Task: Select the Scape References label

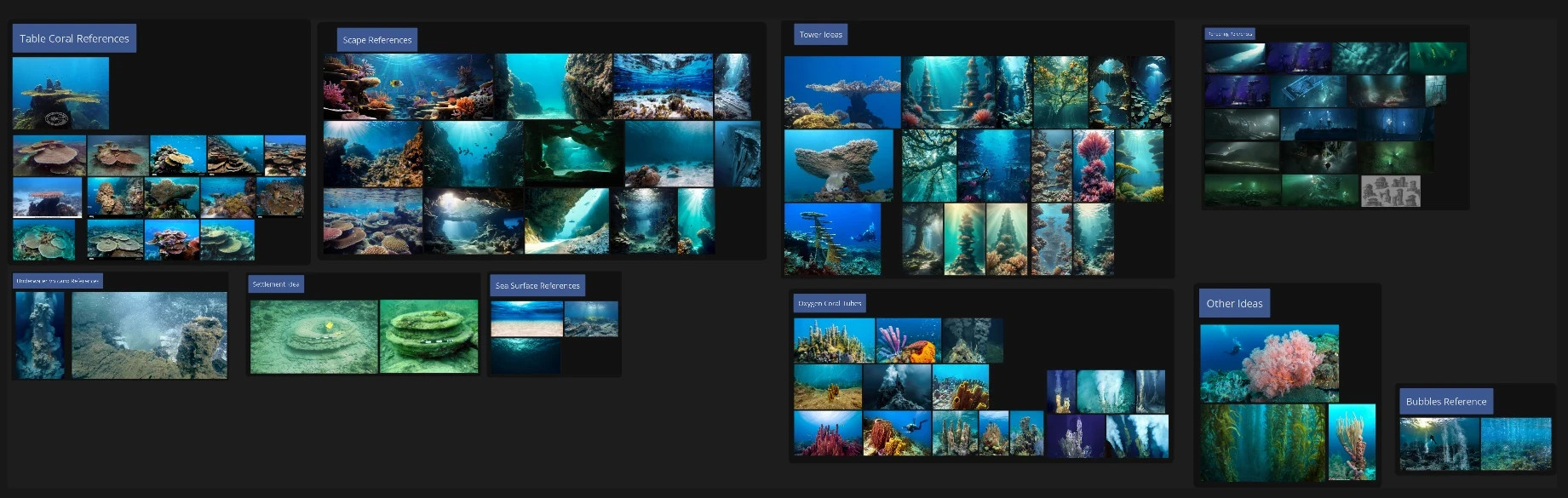Action: [x=377, y=40]
